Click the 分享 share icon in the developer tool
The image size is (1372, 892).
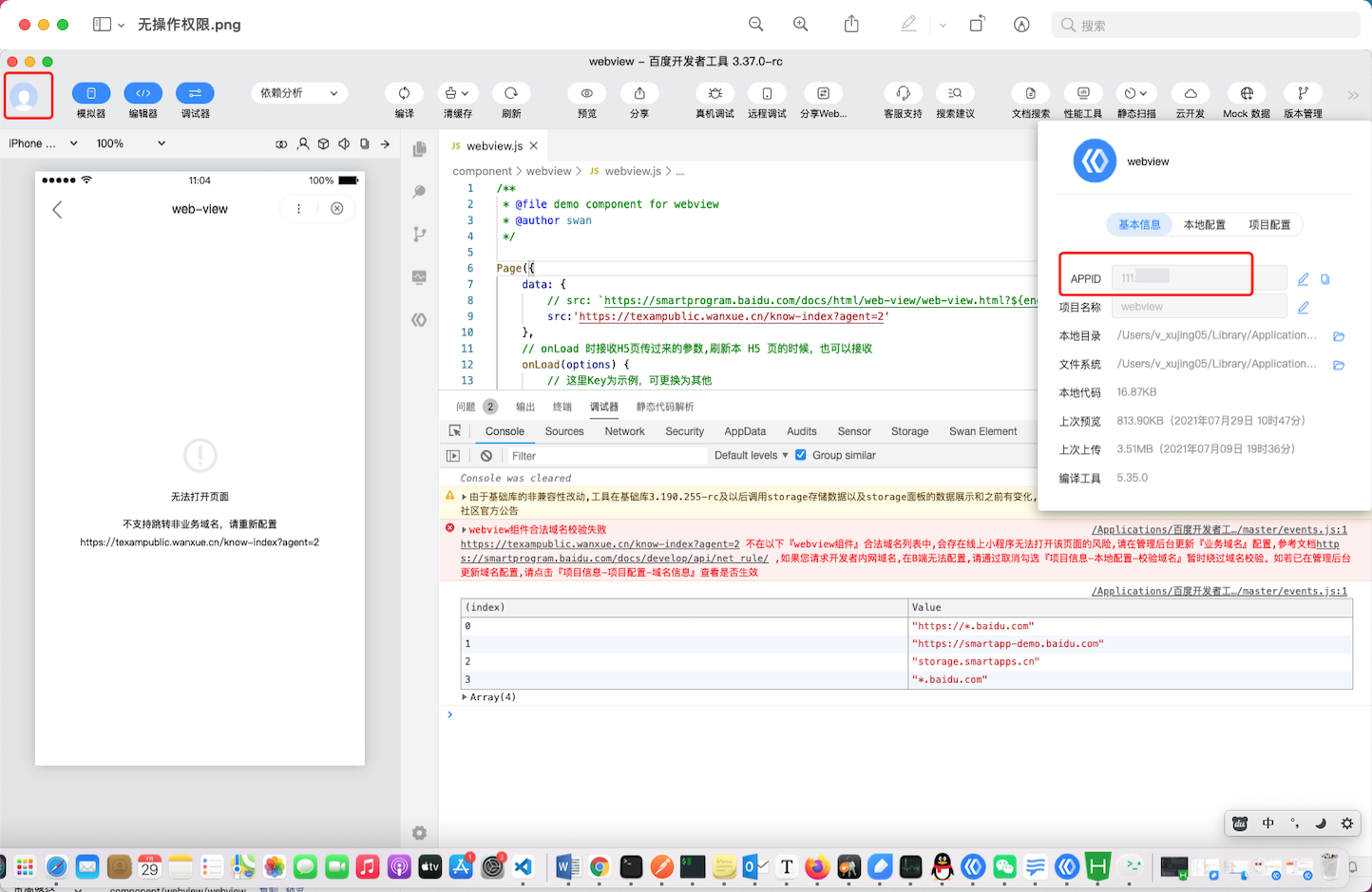(x=639, y=93)
